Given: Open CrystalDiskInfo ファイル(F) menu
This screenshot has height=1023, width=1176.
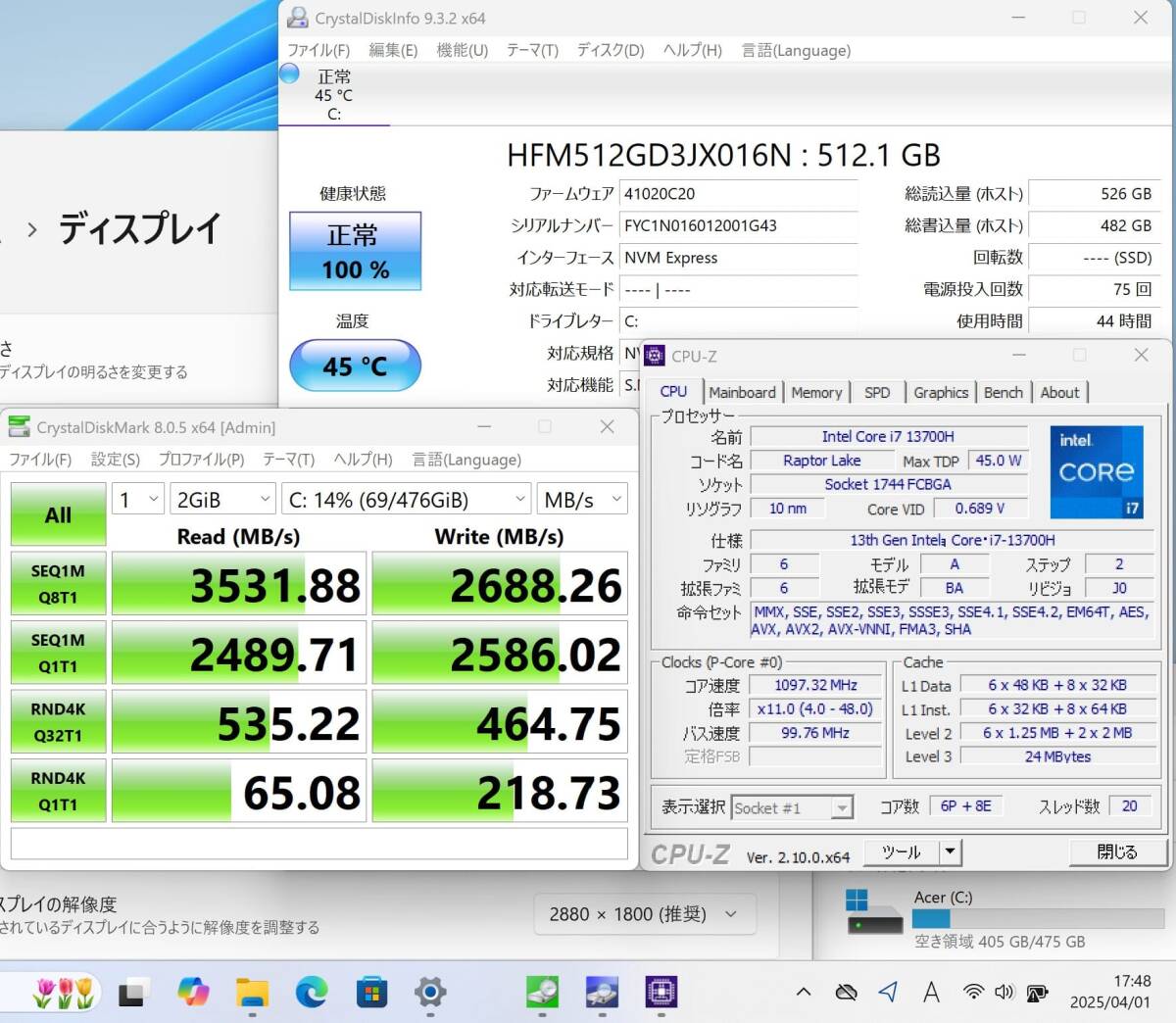Looking at the screenshot, I should click(x=318, y=50).
